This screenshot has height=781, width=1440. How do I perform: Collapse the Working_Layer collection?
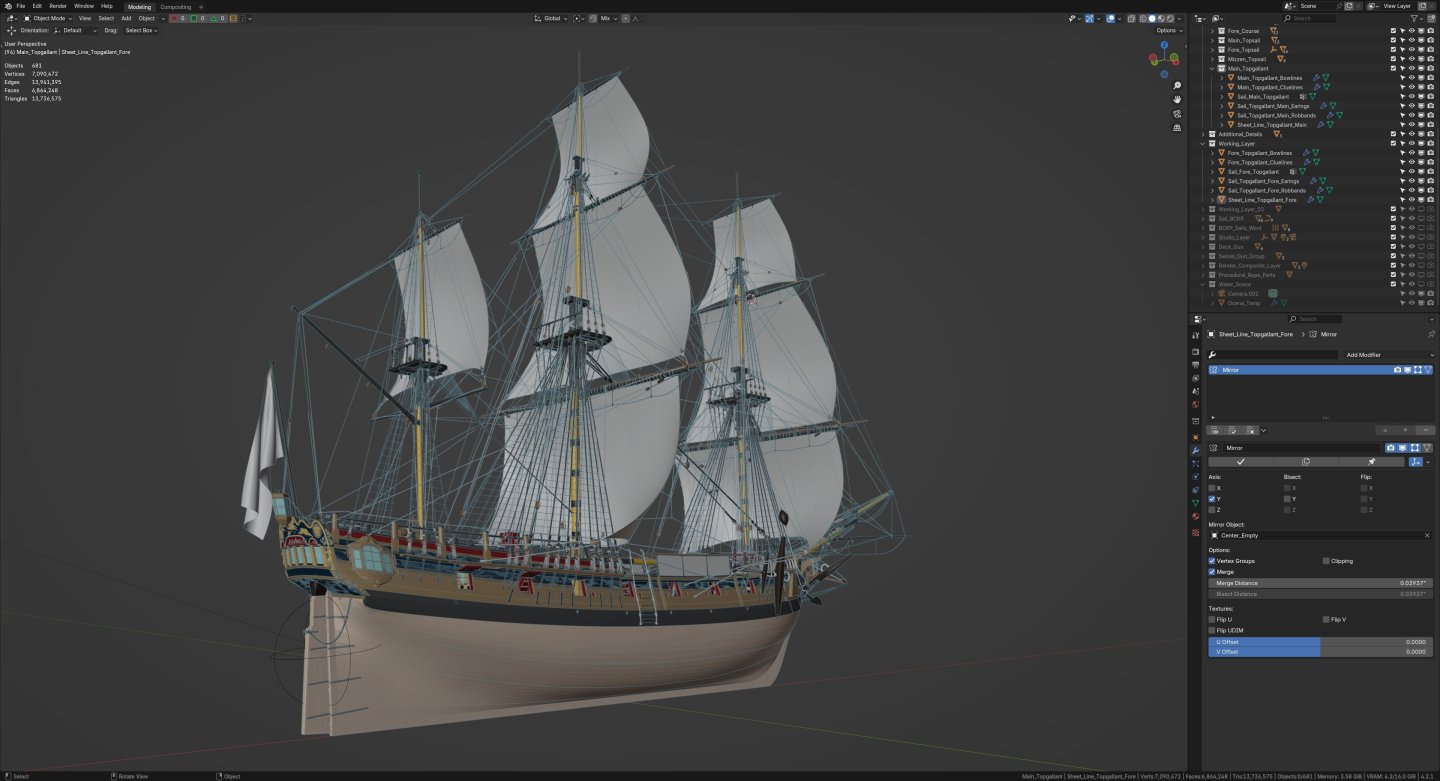point(1205,143)
